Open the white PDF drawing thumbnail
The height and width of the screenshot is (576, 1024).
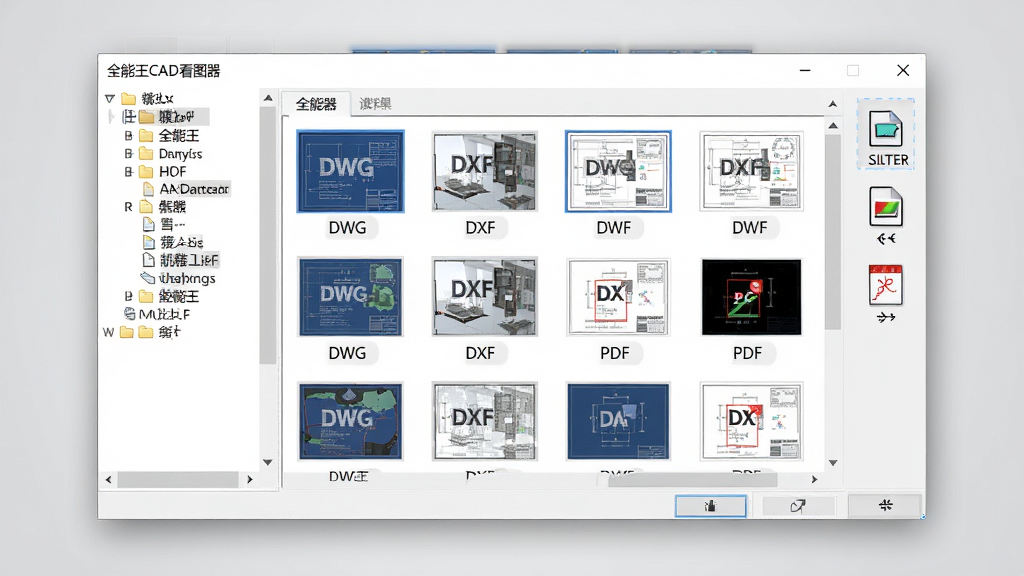pos(618,296)
